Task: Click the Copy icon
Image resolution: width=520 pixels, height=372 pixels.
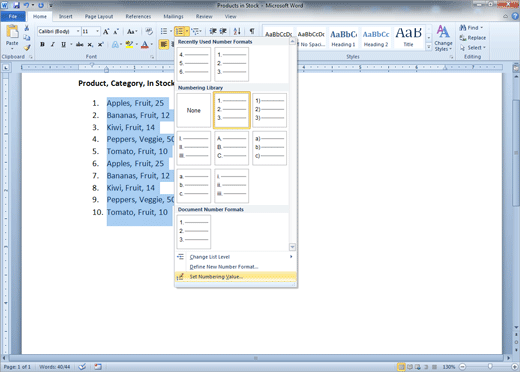Action: [27, 38]
